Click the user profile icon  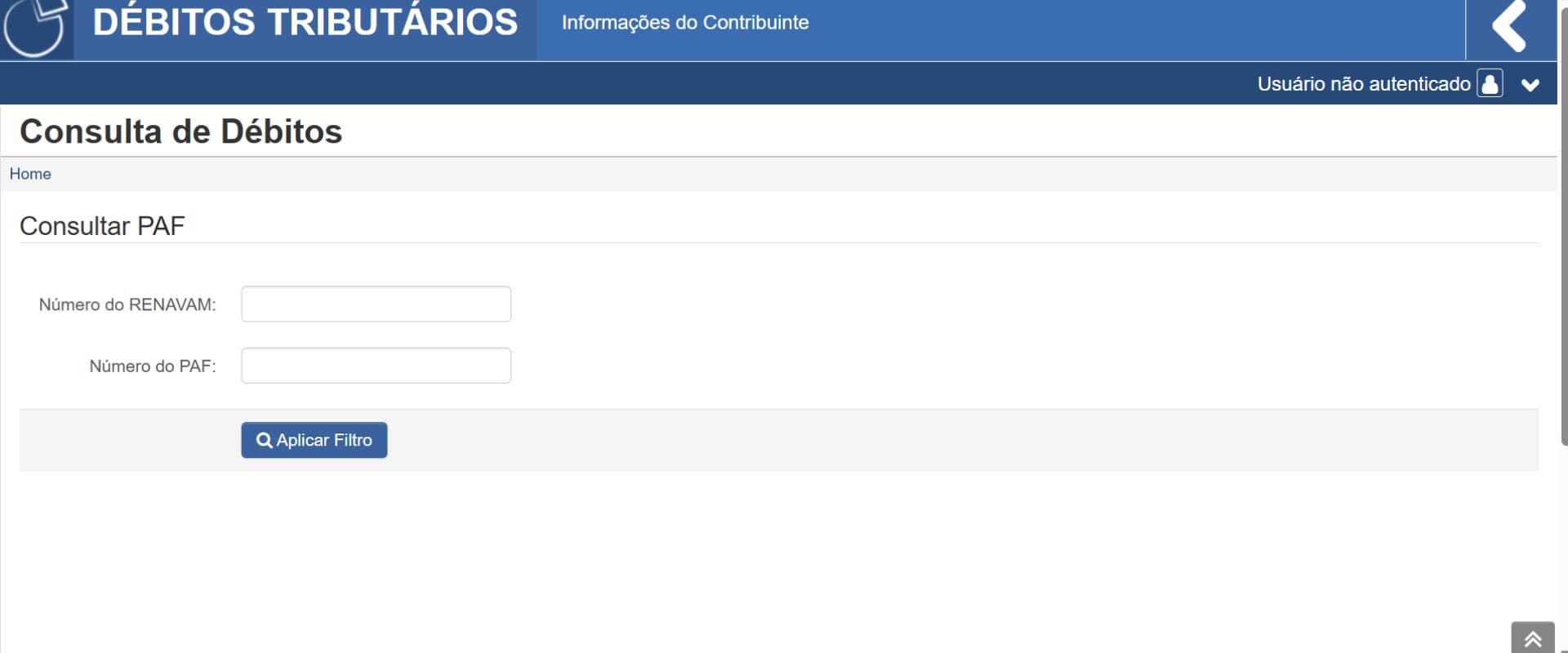(1490, 83)
